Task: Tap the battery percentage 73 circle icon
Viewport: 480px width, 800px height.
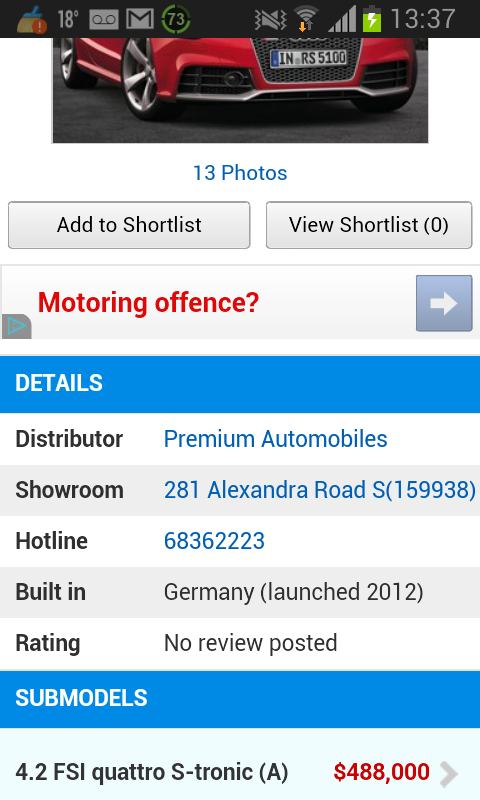Action: point(175,19)
